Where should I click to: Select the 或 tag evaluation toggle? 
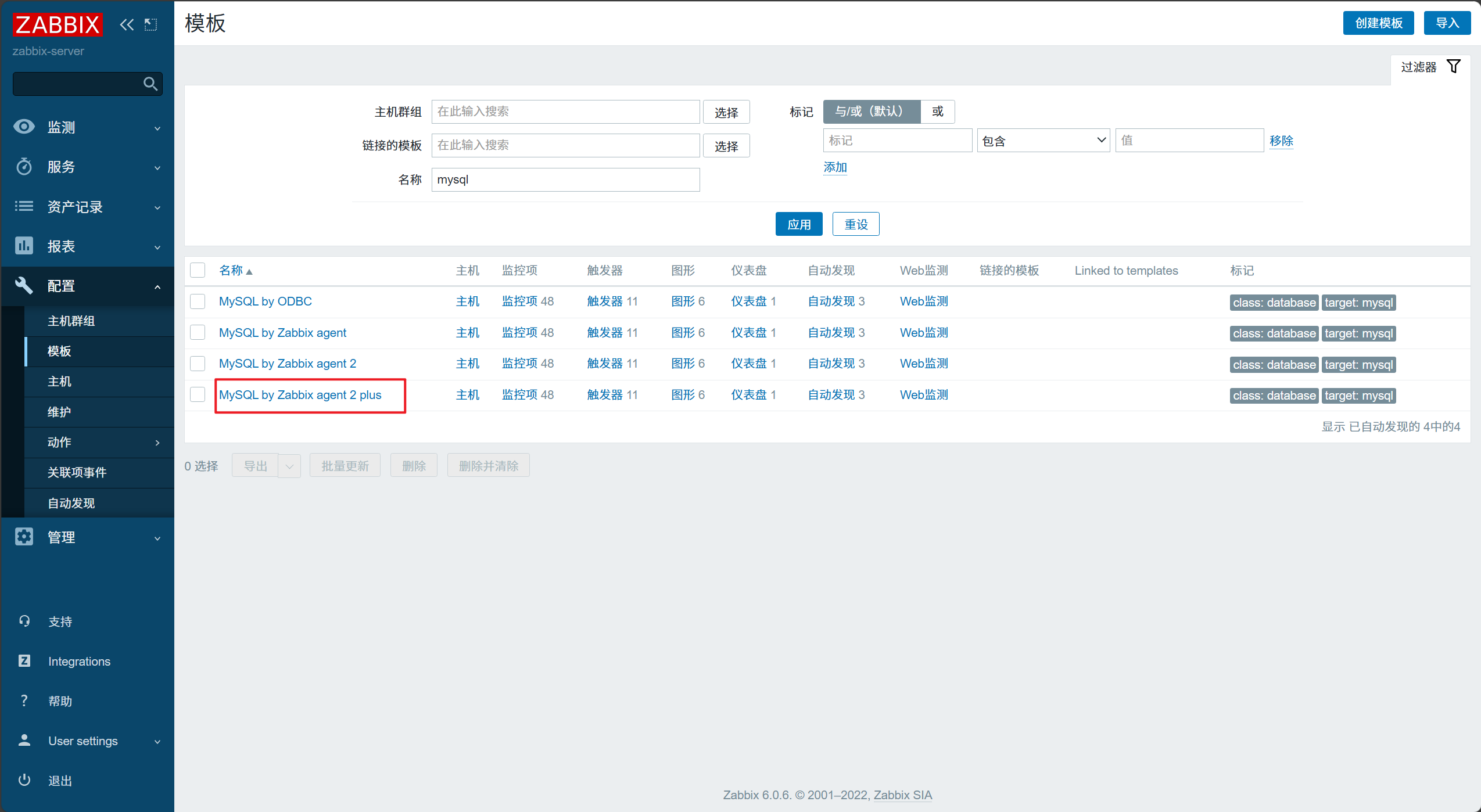click(x=937, y=112)
